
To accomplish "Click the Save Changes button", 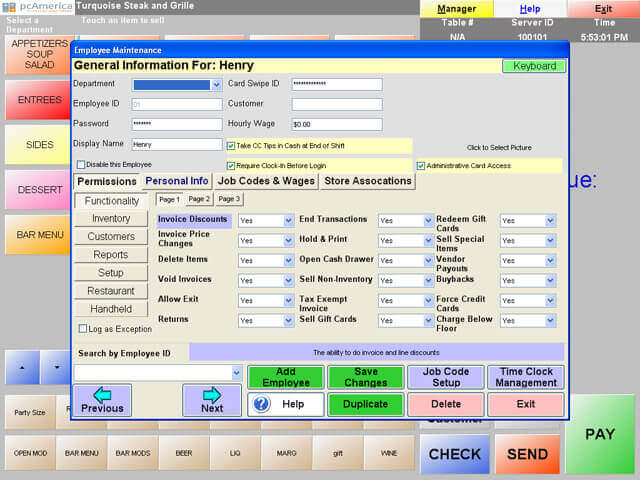I will coord(365,377).
